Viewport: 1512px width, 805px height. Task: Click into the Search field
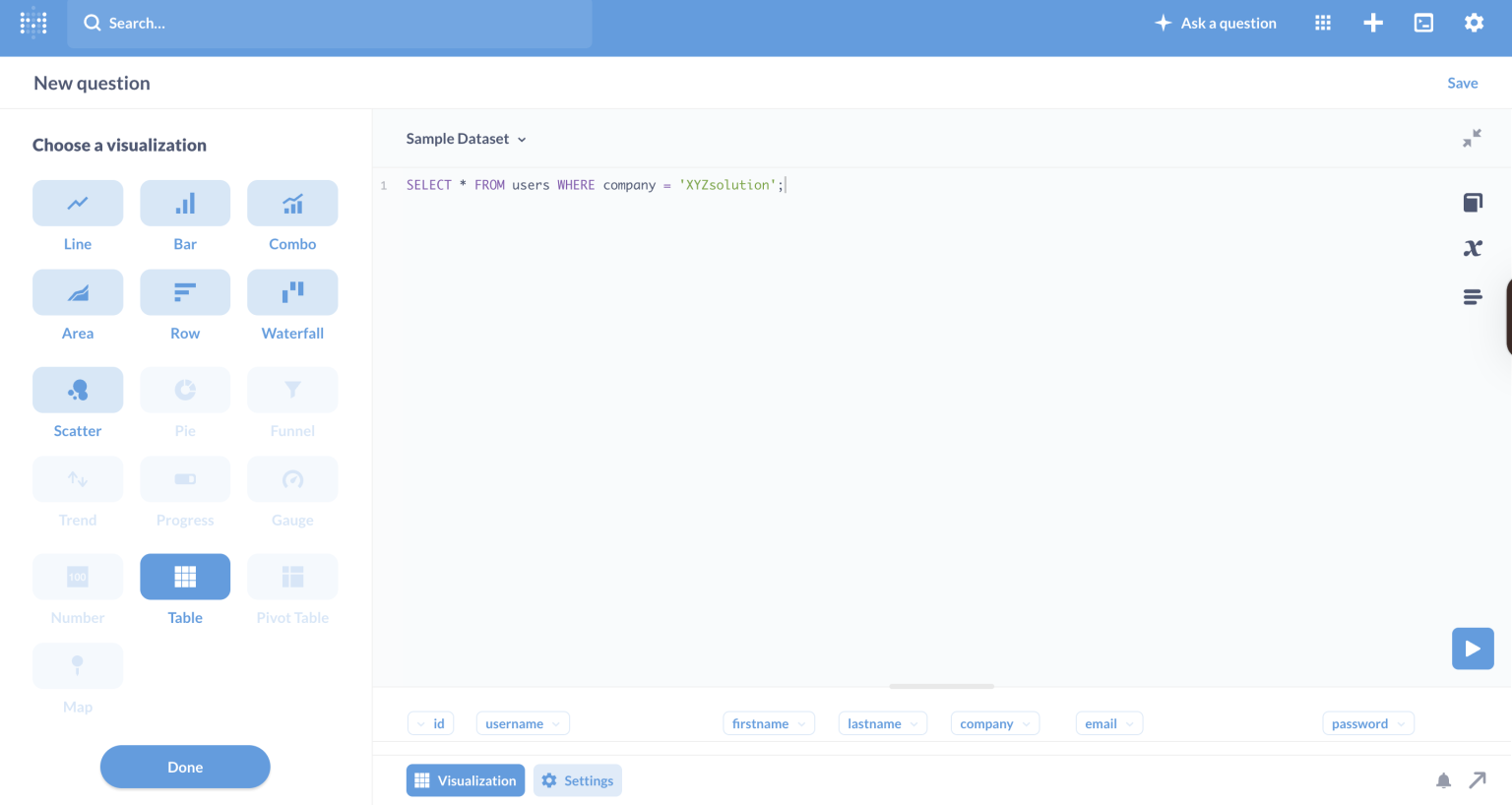pos(330,24)
